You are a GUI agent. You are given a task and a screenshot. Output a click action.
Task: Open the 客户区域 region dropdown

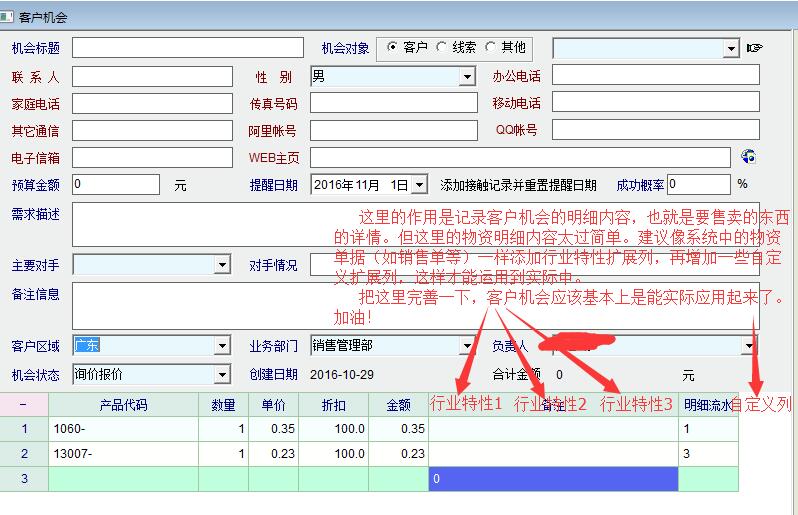click(222, 346)
